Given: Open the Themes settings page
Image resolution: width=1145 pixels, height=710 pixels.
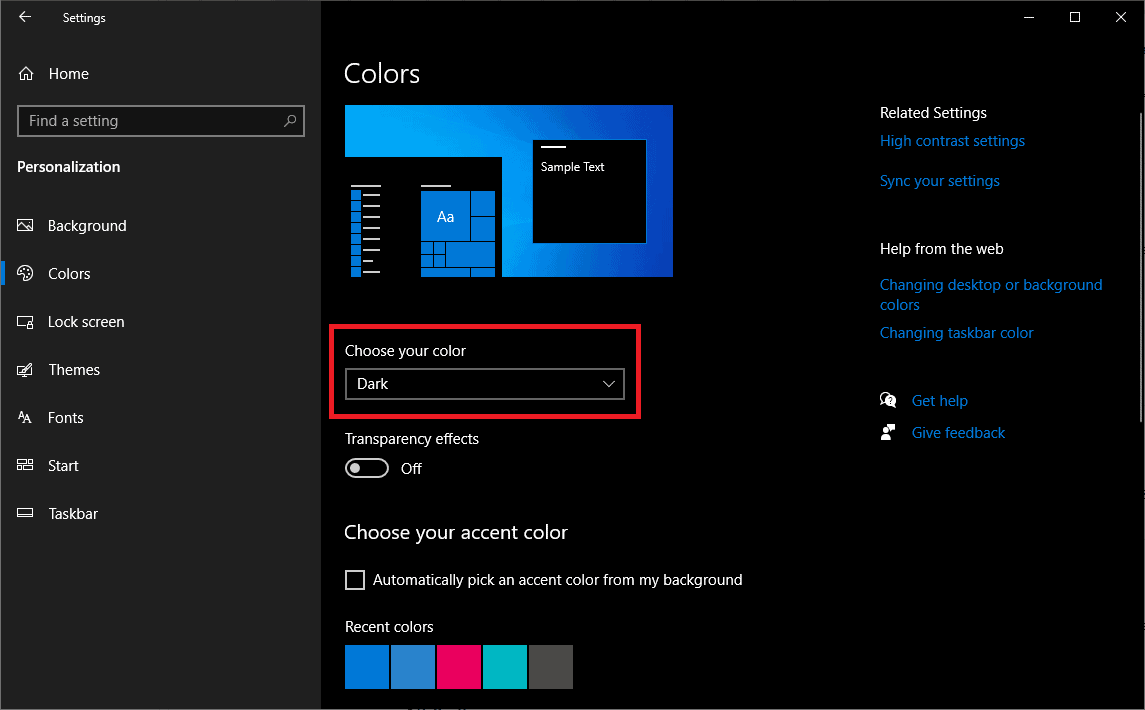Looking at the screenshot, I should [x=74, y=369].
